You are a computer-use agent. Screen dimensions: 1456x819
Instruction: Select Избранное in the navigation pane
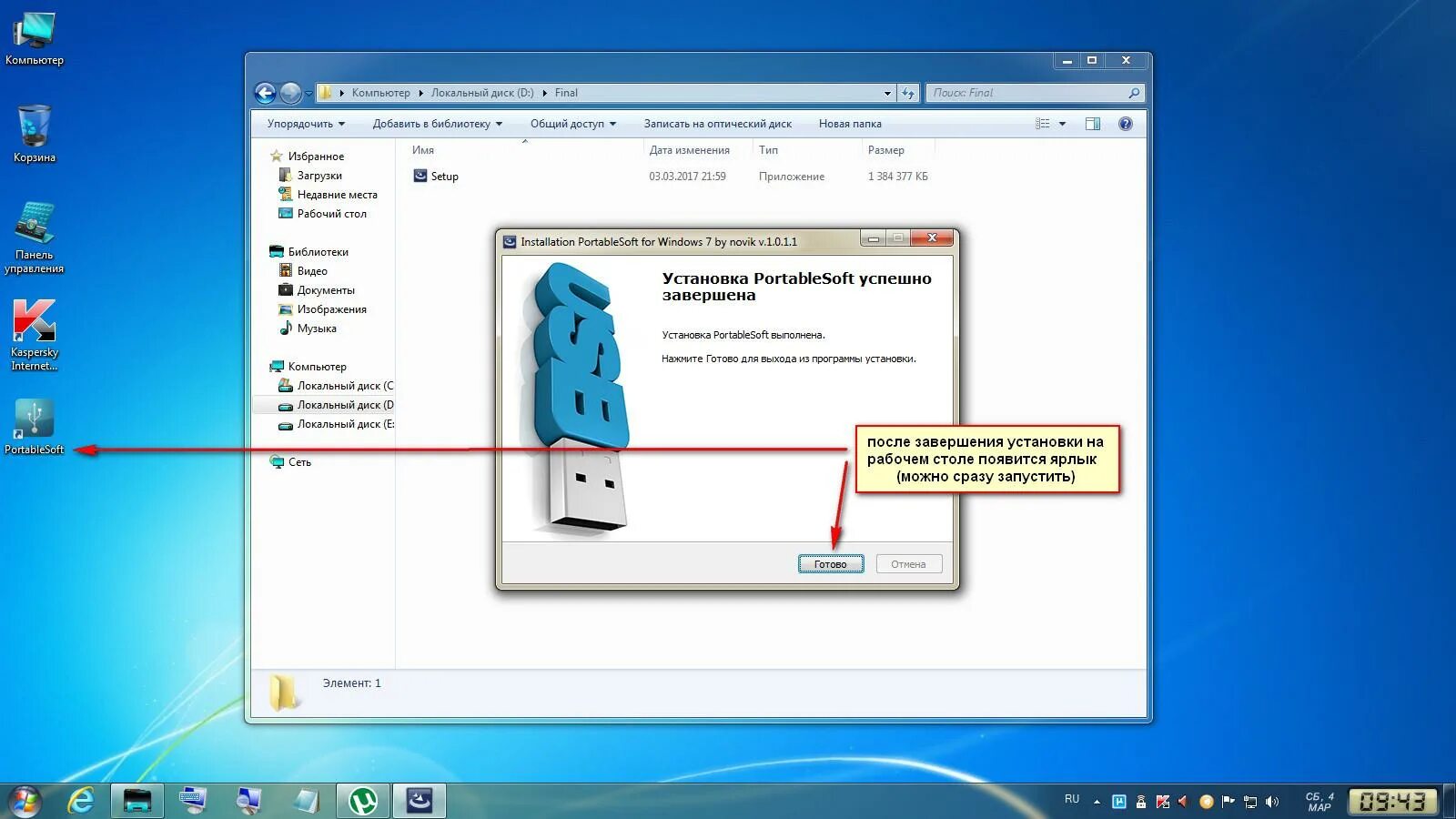(x=316, y=157)
